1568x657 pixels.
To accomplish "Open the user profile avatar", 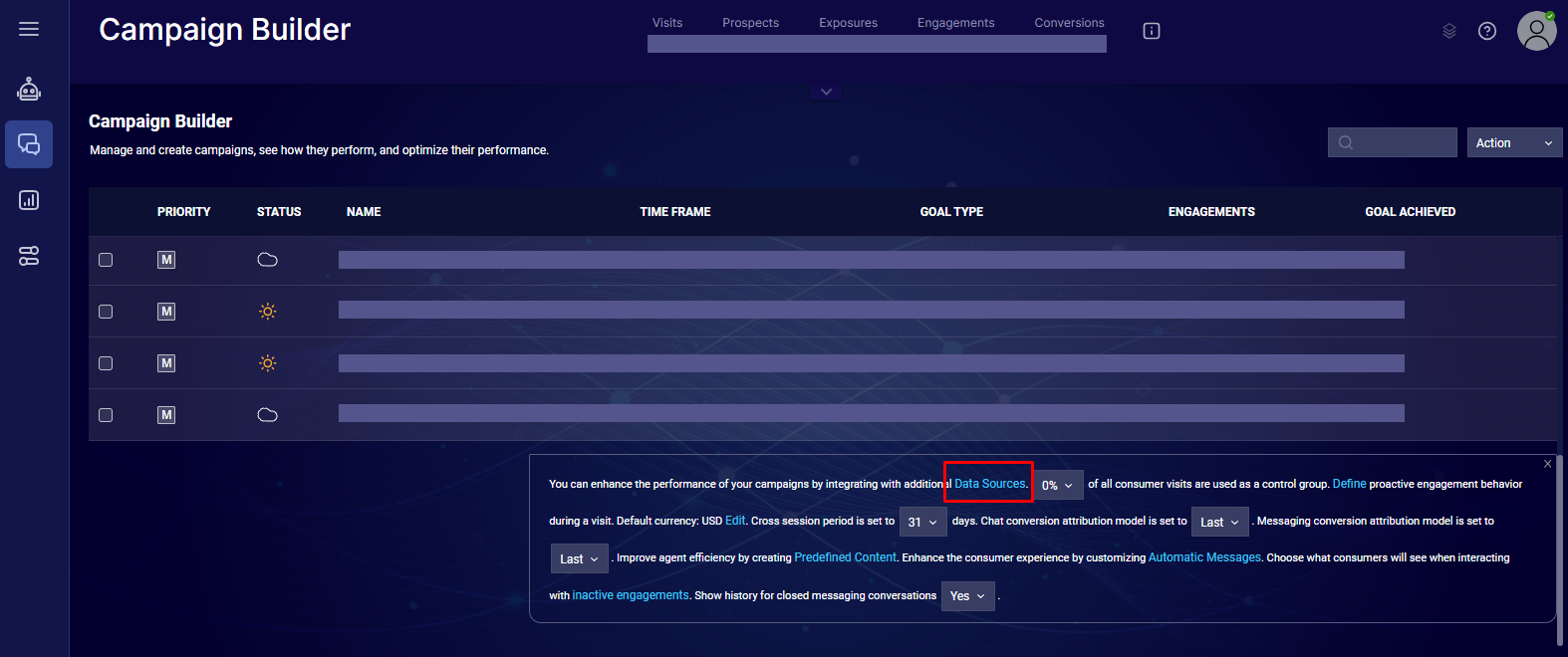I will click(x=1536, y=31).
